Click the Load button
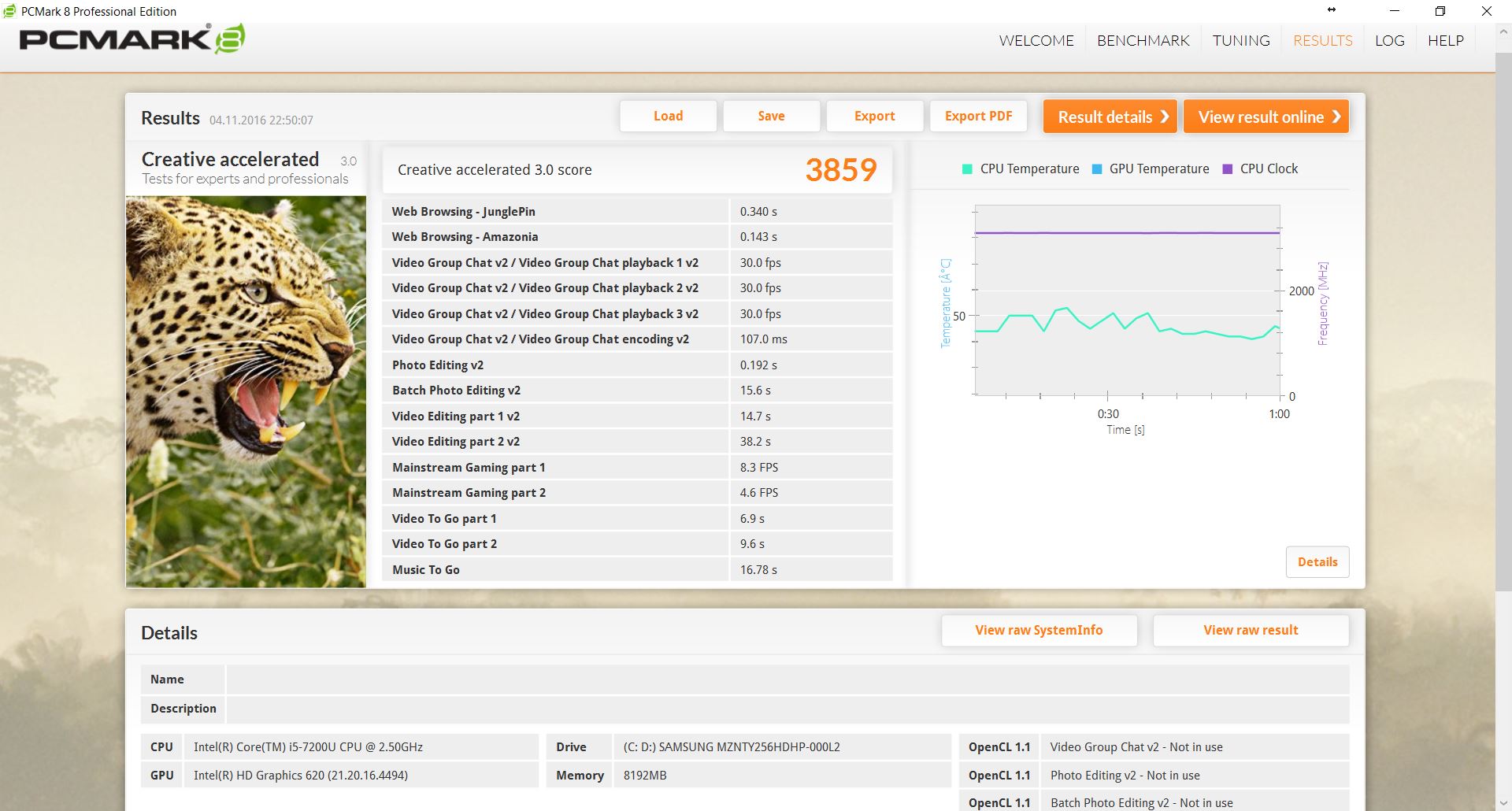The image size is (1512, 811). click(x=668, y=116)
